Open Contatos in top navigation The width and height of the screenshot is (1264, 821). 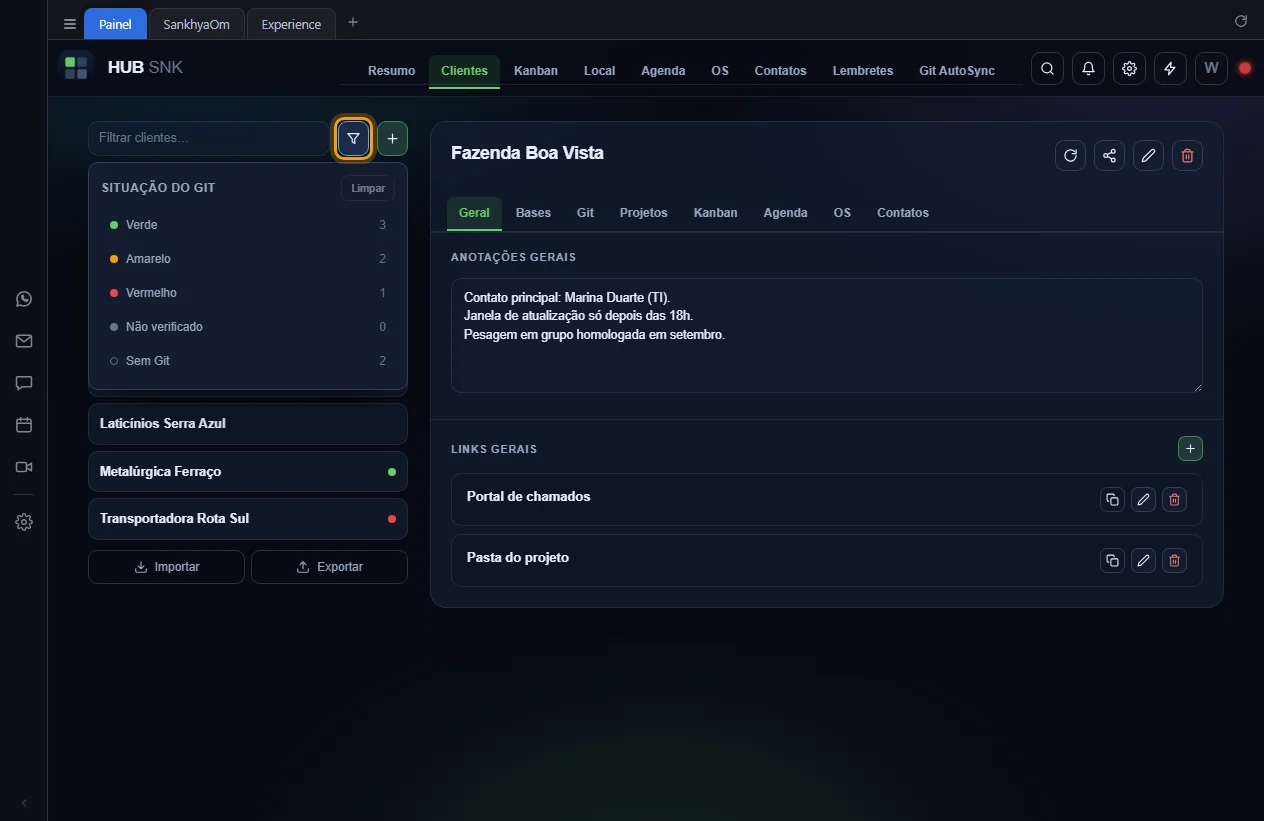pyautogui.click(x=780, y=71)
